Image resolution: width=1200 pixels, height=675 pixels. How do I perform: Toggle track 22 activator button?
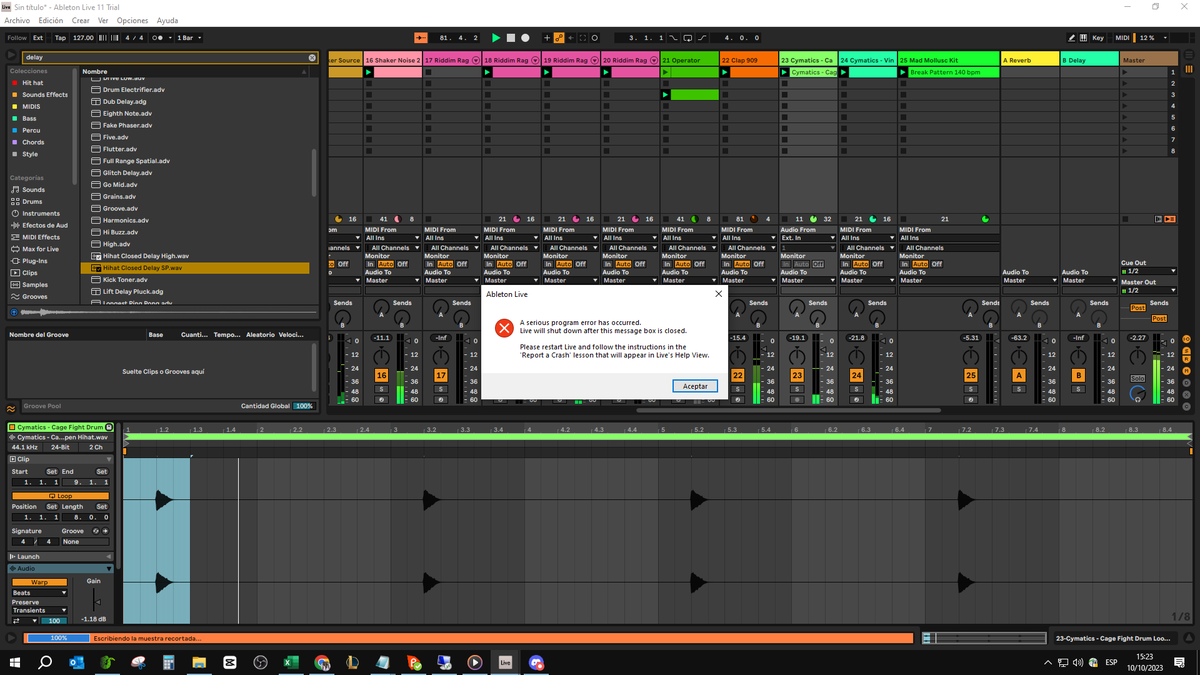737,375
